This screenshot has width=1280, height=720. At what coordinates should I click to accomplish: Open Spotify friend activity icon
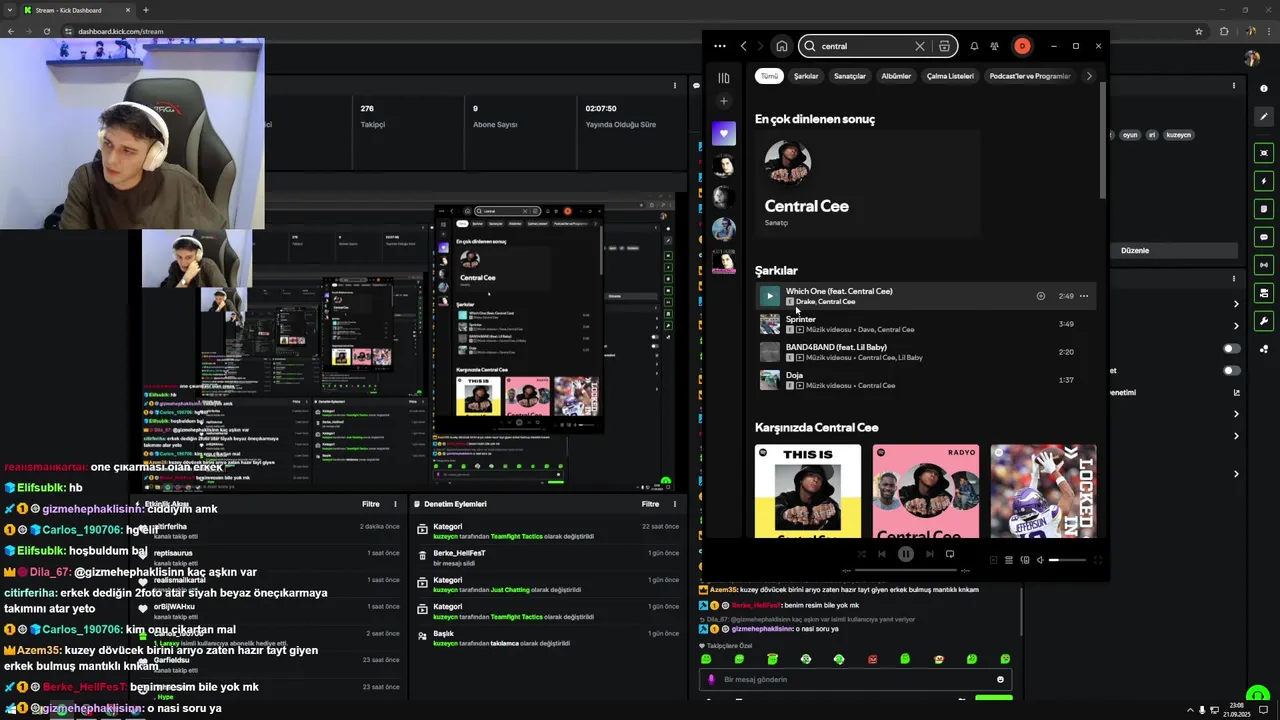(994, 46)
